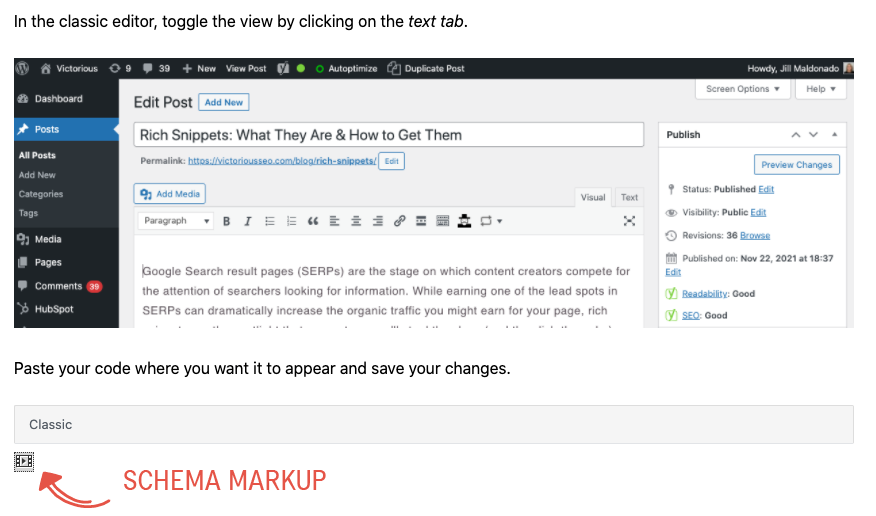
Task: Select the Visual editor tab
Action: tap(594, 197)
